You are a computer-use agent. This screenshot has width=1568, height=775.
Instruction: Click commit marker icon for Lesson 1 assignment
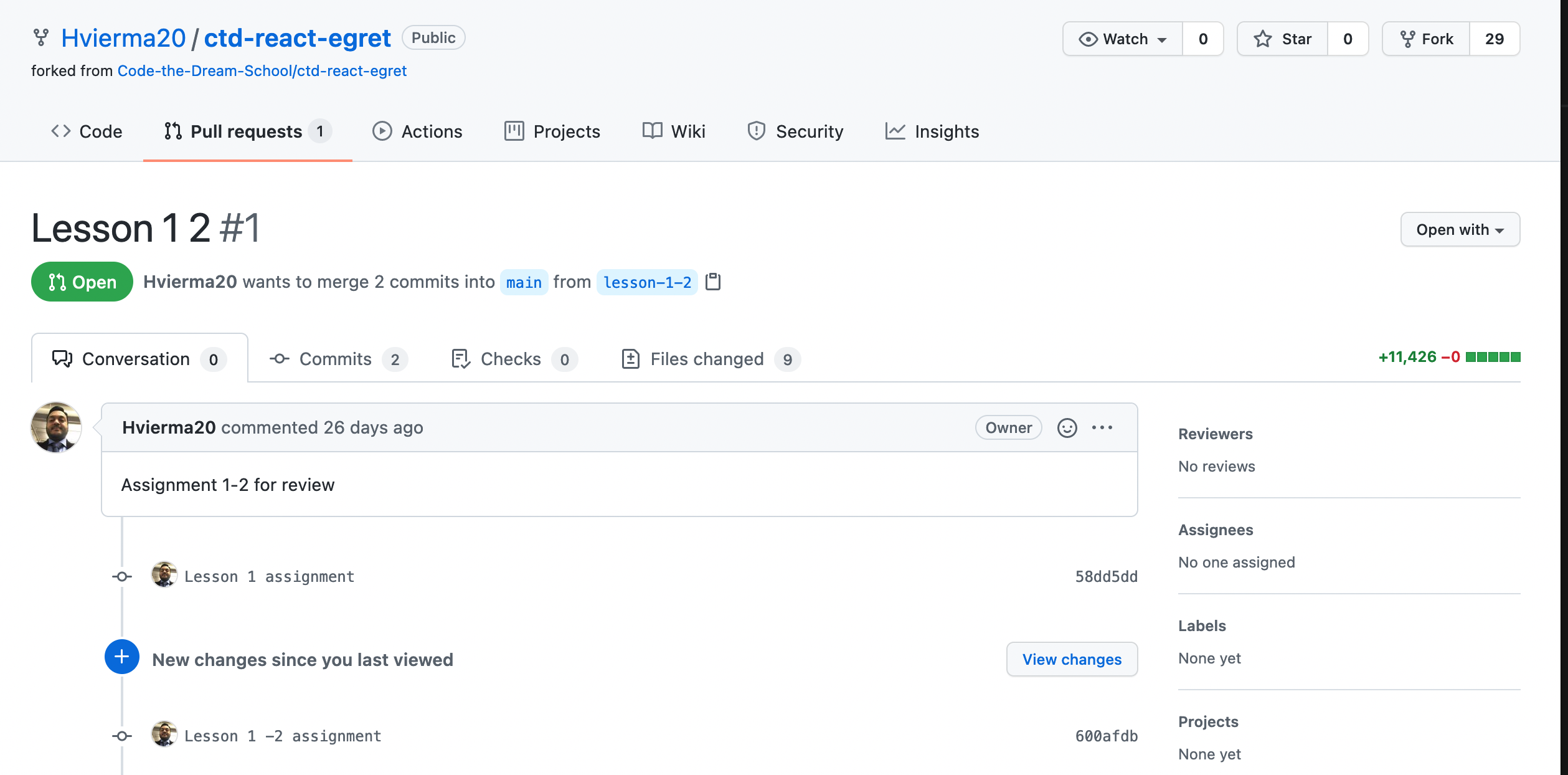coord(122,577)
